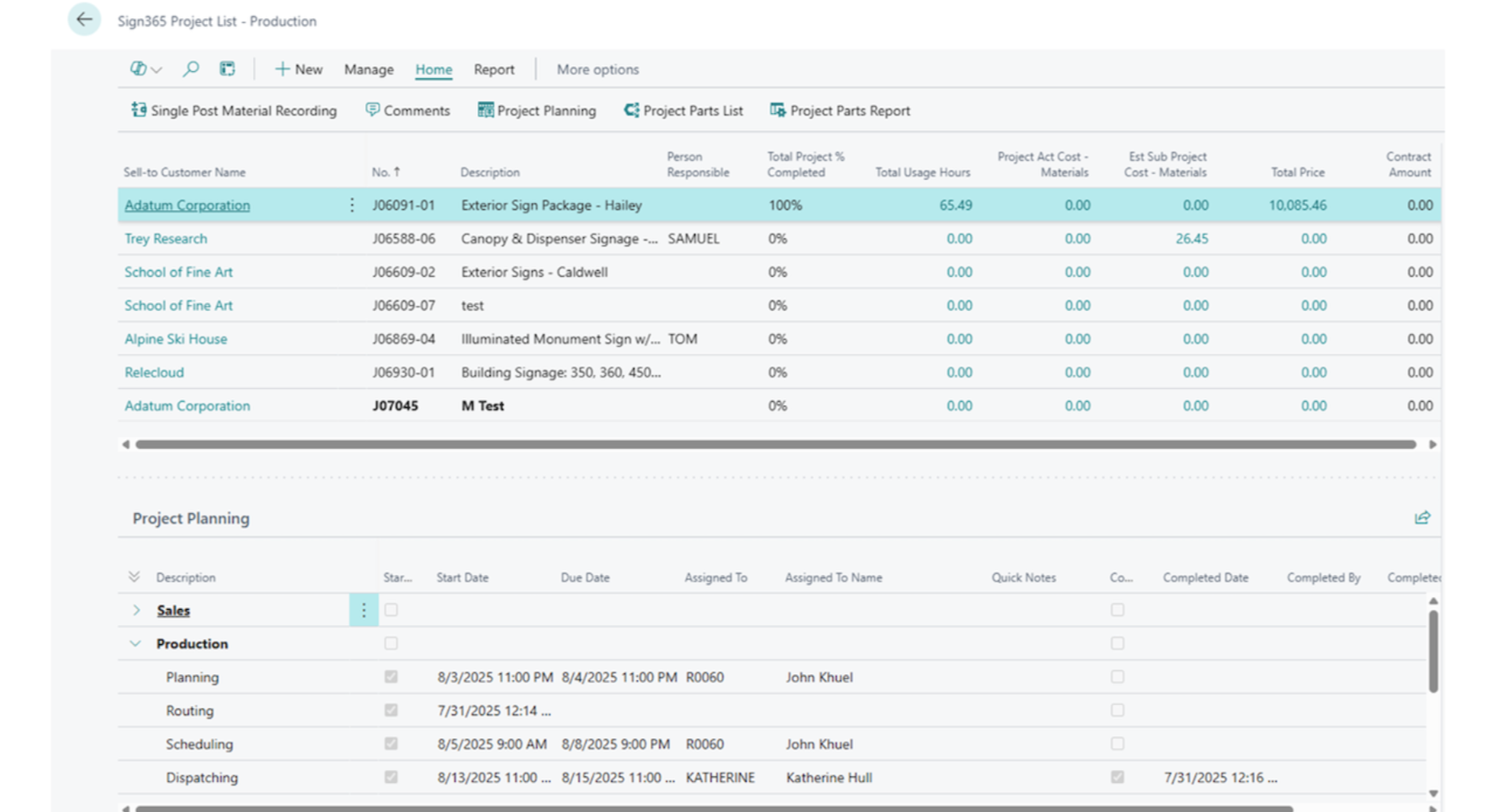Image resolution: width=1496 pixels, height=812 pixels.
Task: Toggle the Started checkbox for Planning
Action: click(x=391, y=677)
